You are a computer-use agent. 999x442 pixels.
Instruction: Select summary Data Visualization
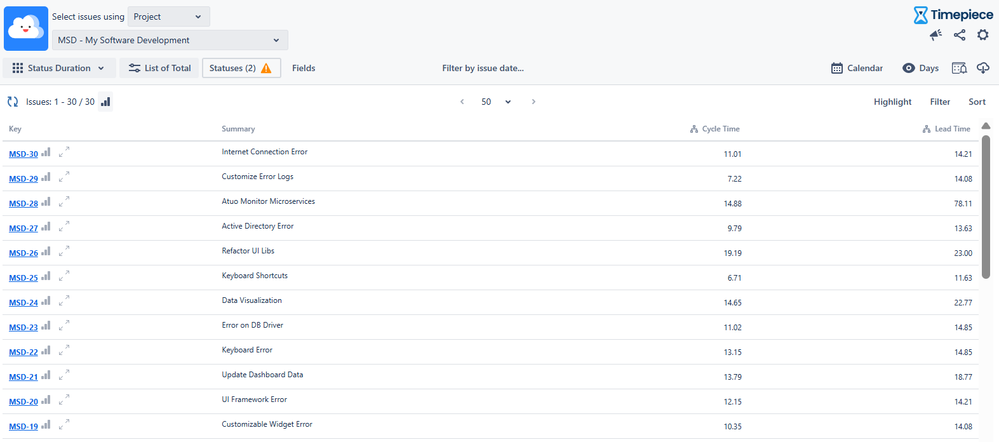(x=252, y=300)
